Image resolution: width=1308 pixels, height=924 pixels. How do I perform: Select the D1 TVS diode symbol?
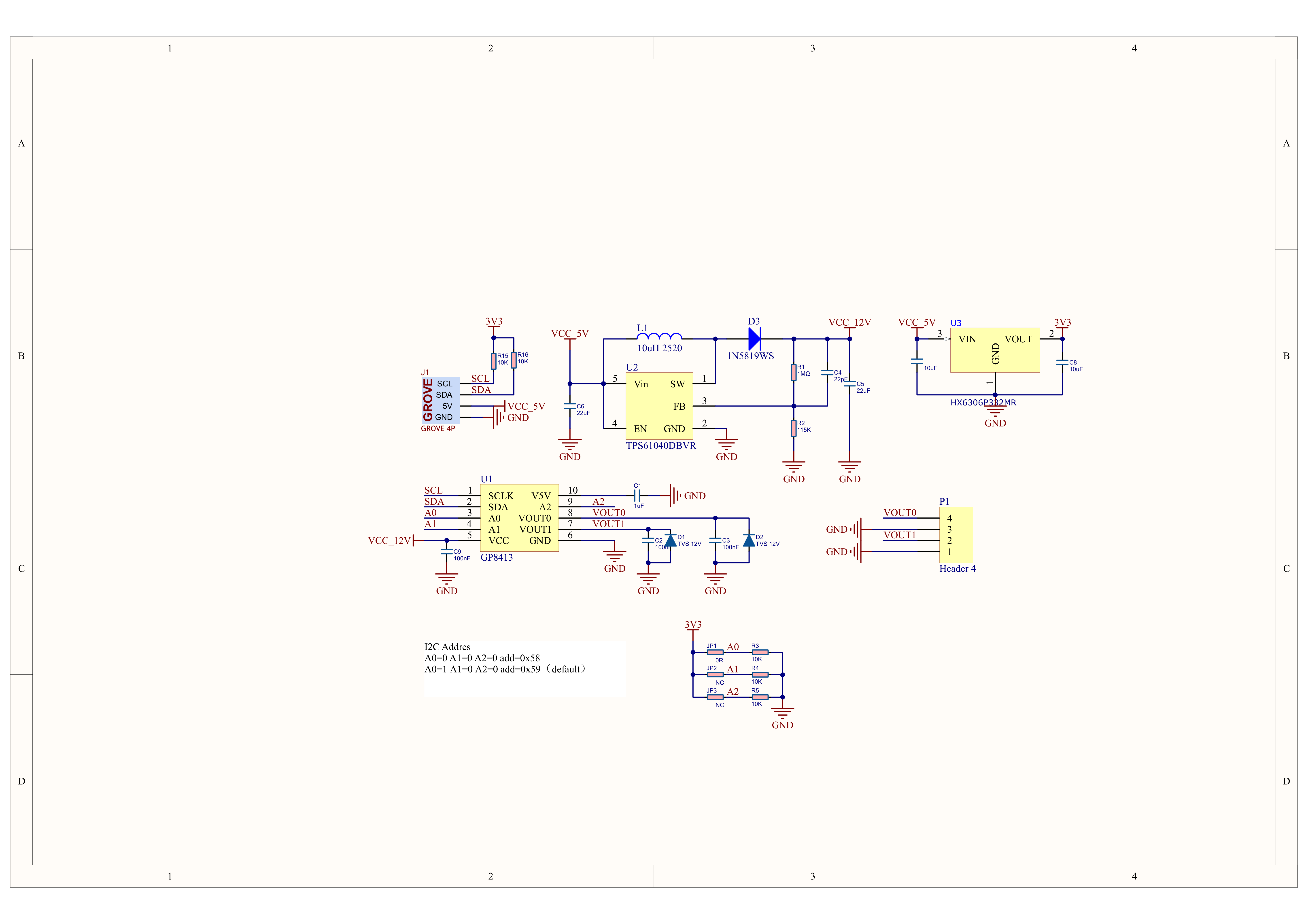[671, 540]
